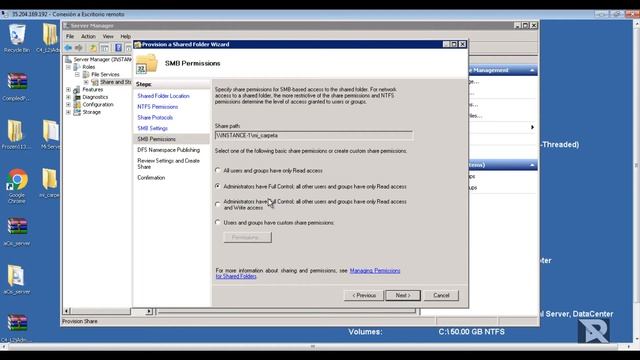
Task: Select All users have only Read access option
Action: pos(218,171)
